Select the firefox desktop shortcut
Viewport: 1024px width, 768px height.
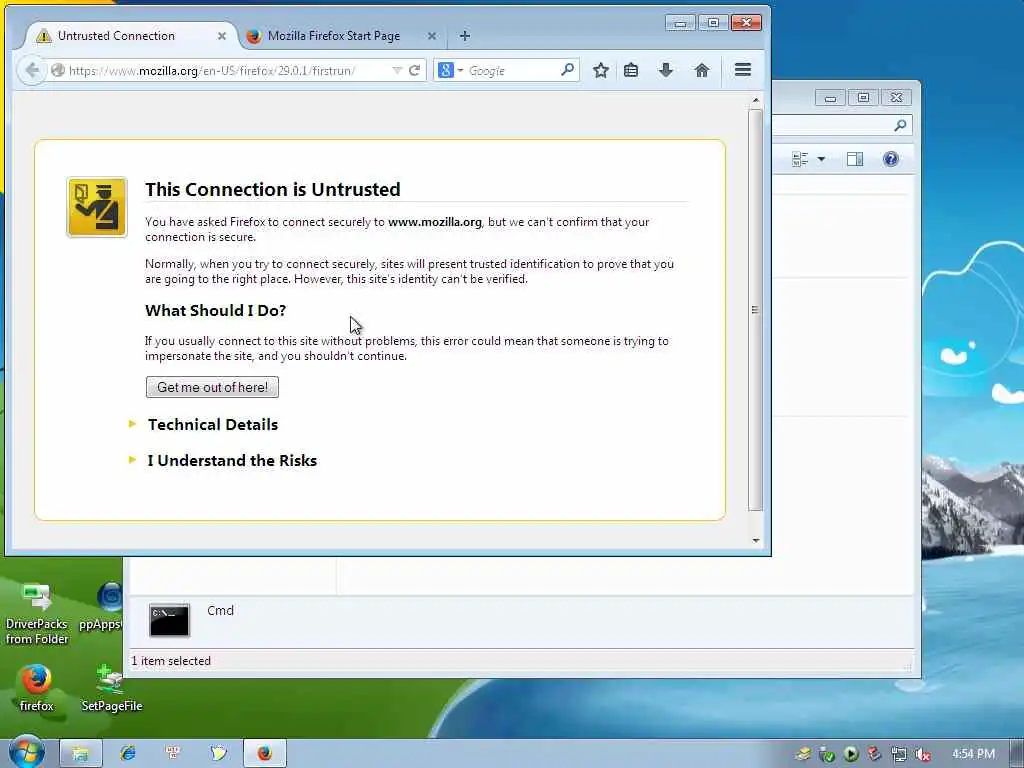(x=36, y=688)
